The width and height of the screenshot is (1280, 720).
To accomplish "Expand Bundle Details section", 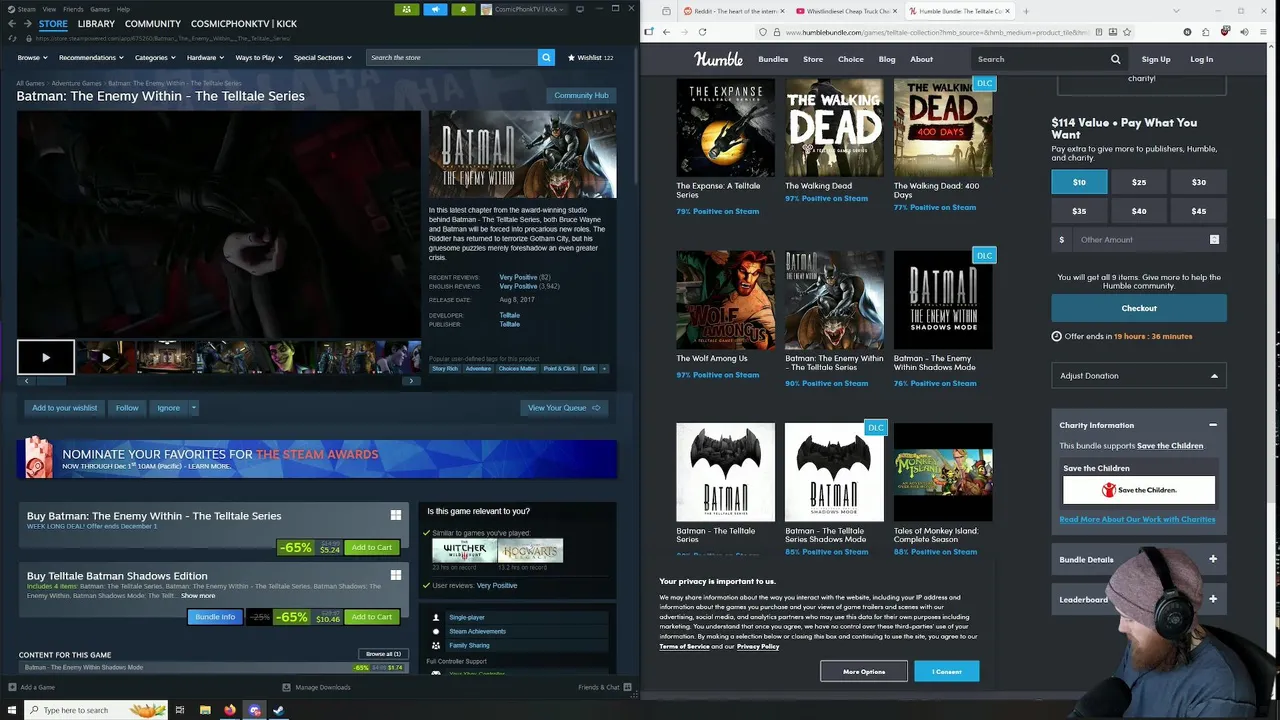I will [x=1139, y=559].
